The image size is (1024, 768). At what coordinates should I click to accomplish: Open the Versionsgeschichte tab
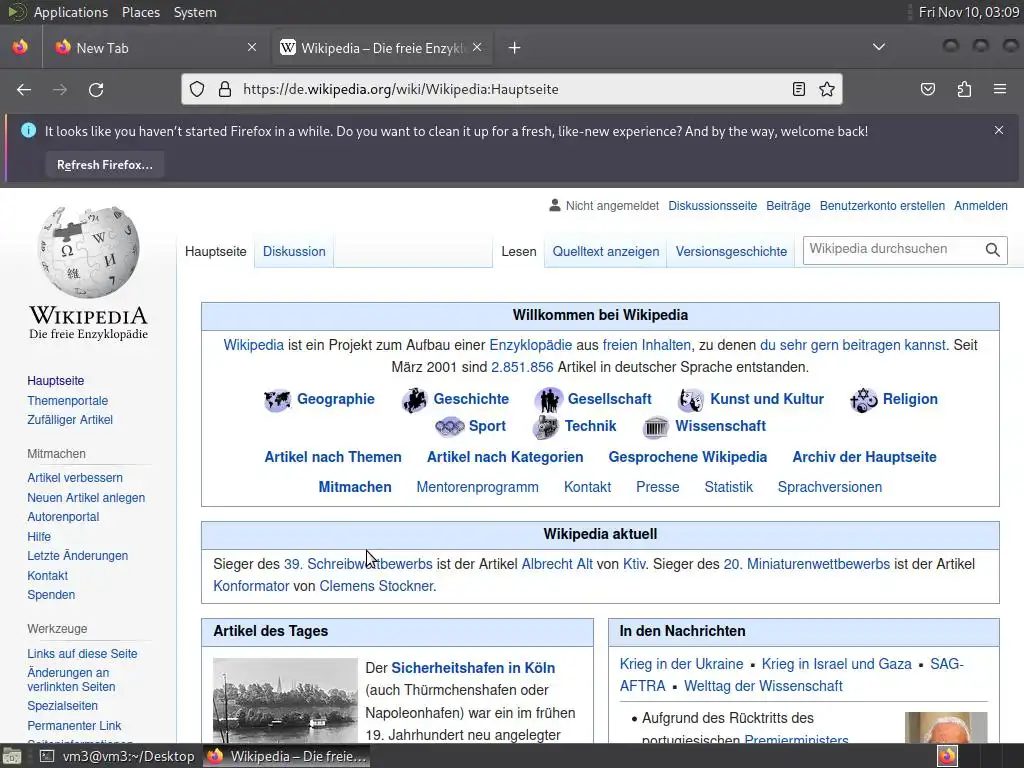[731, 251]
